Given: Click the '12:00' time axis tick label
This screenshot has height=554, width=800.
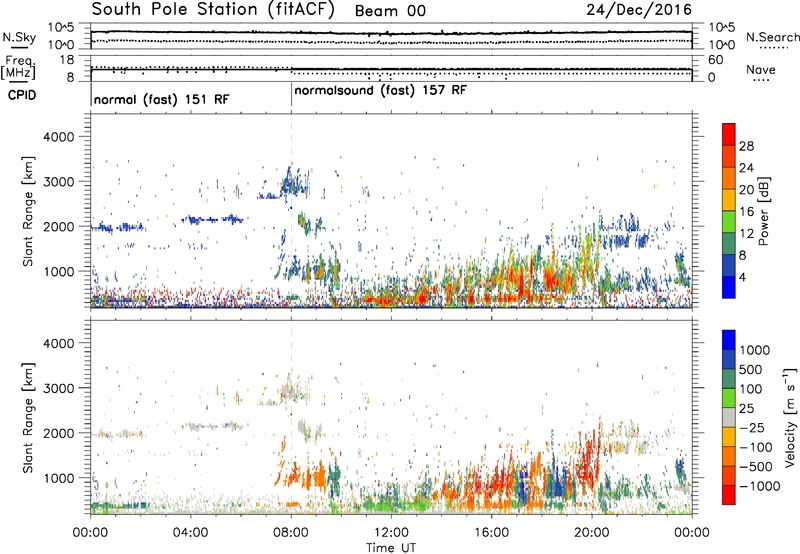Looking at the screenshot, I should 391,533.
